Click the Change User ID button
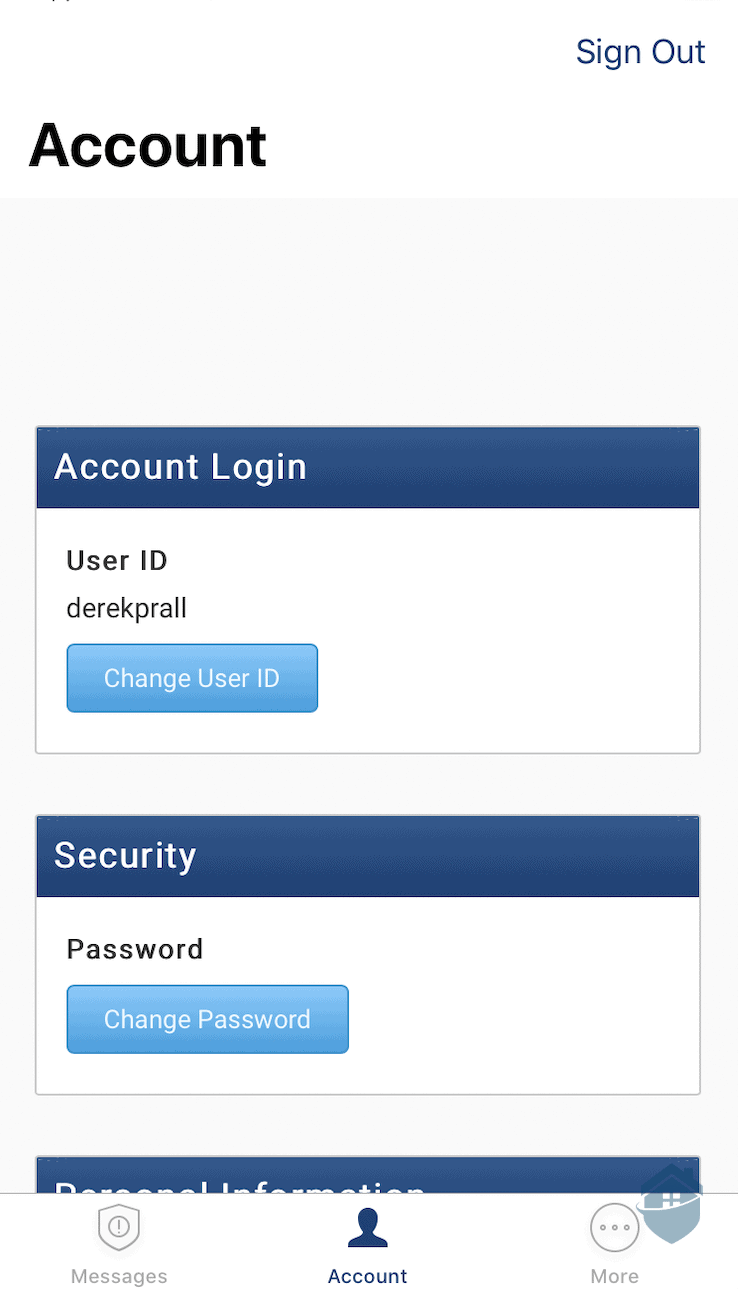The height and width of the screenshot is (1290, 738). 192,678
